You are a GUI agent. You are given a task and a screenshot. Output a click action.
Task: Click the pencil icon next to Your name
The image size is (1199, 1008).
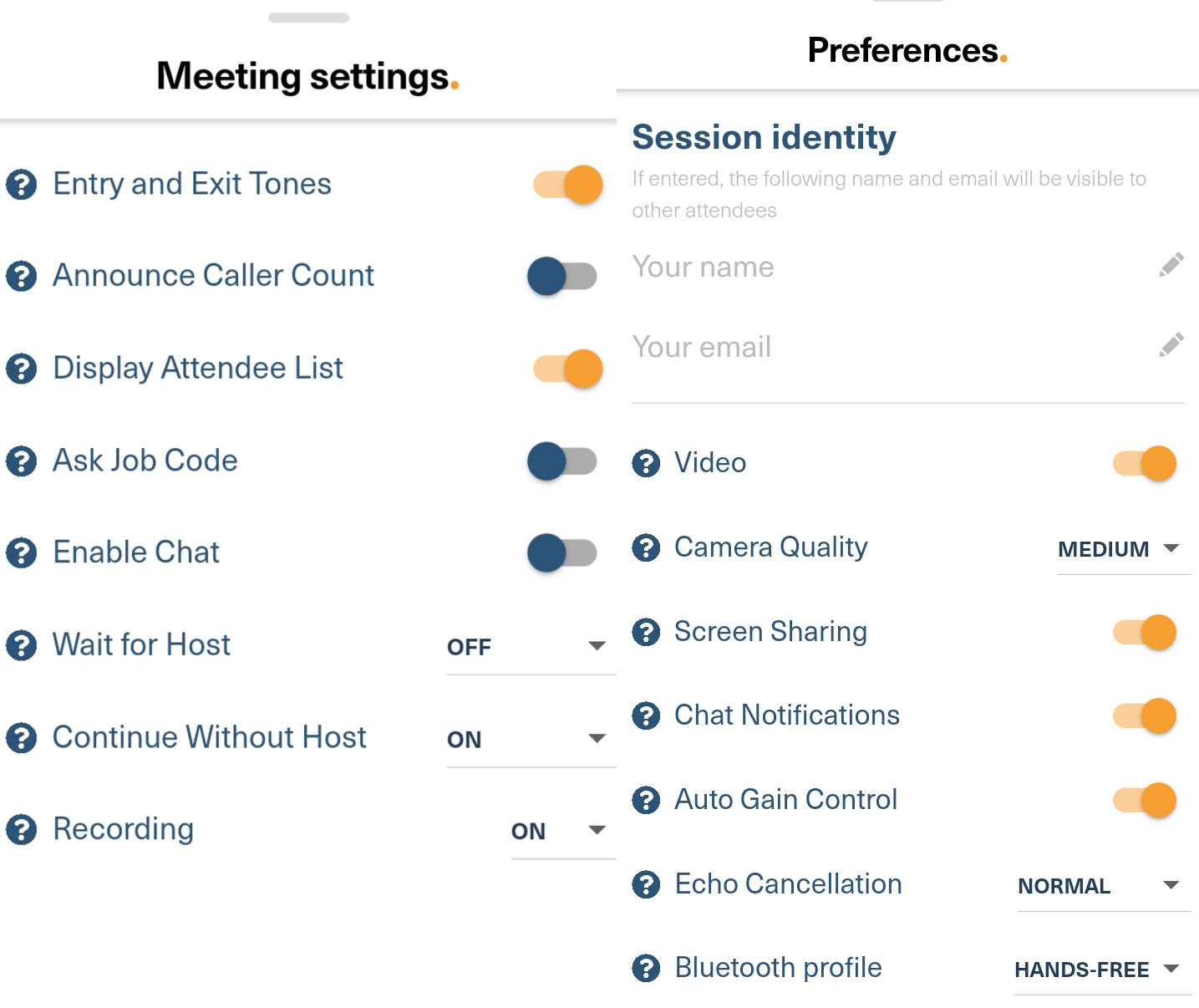(1171, 265)
